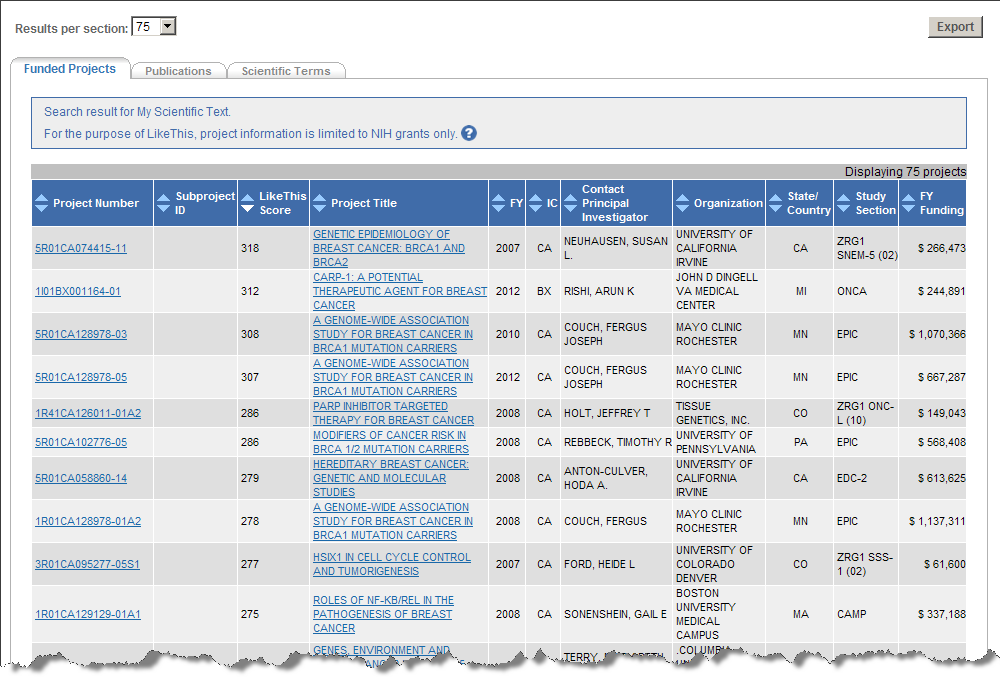Open HSIX1 in Cell Cycle Control title
This screenshot has width=1000, height=677.
click(x=392, y=564)
